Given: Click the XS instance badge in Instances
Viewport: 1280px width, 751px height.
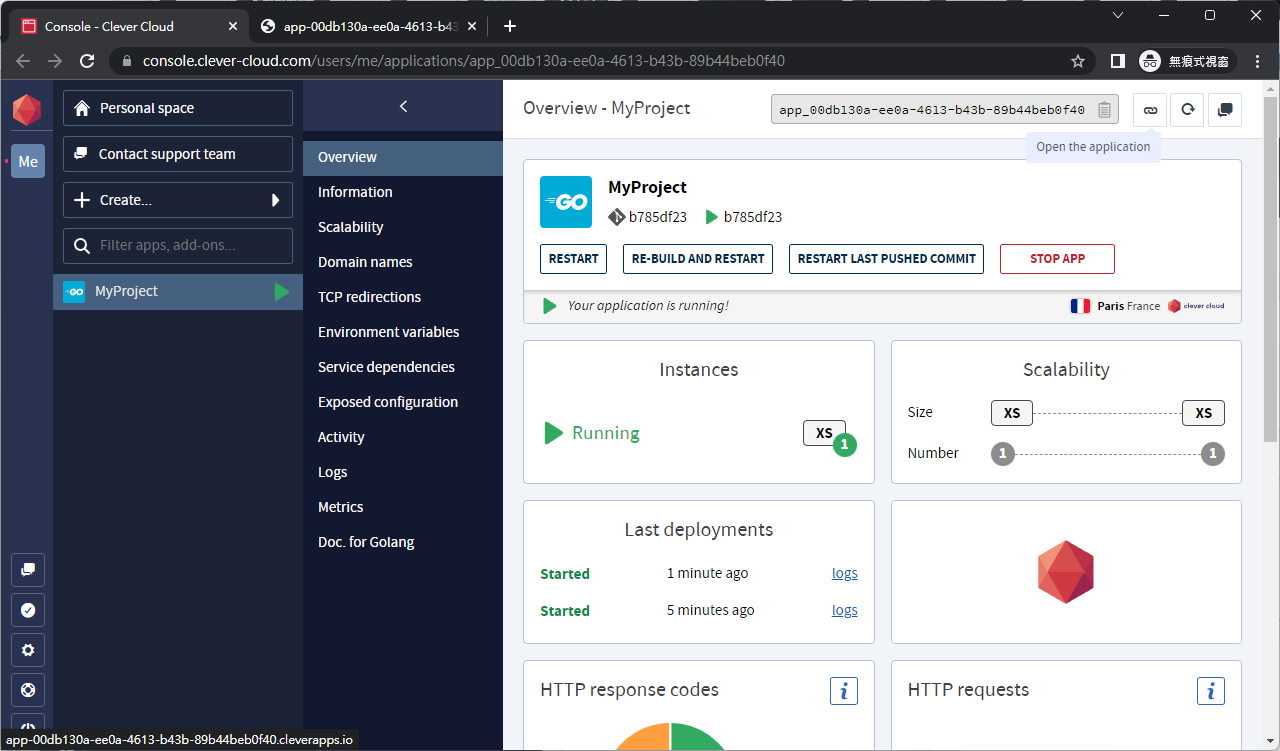Looking at the screenshot, I should (824, 433).
